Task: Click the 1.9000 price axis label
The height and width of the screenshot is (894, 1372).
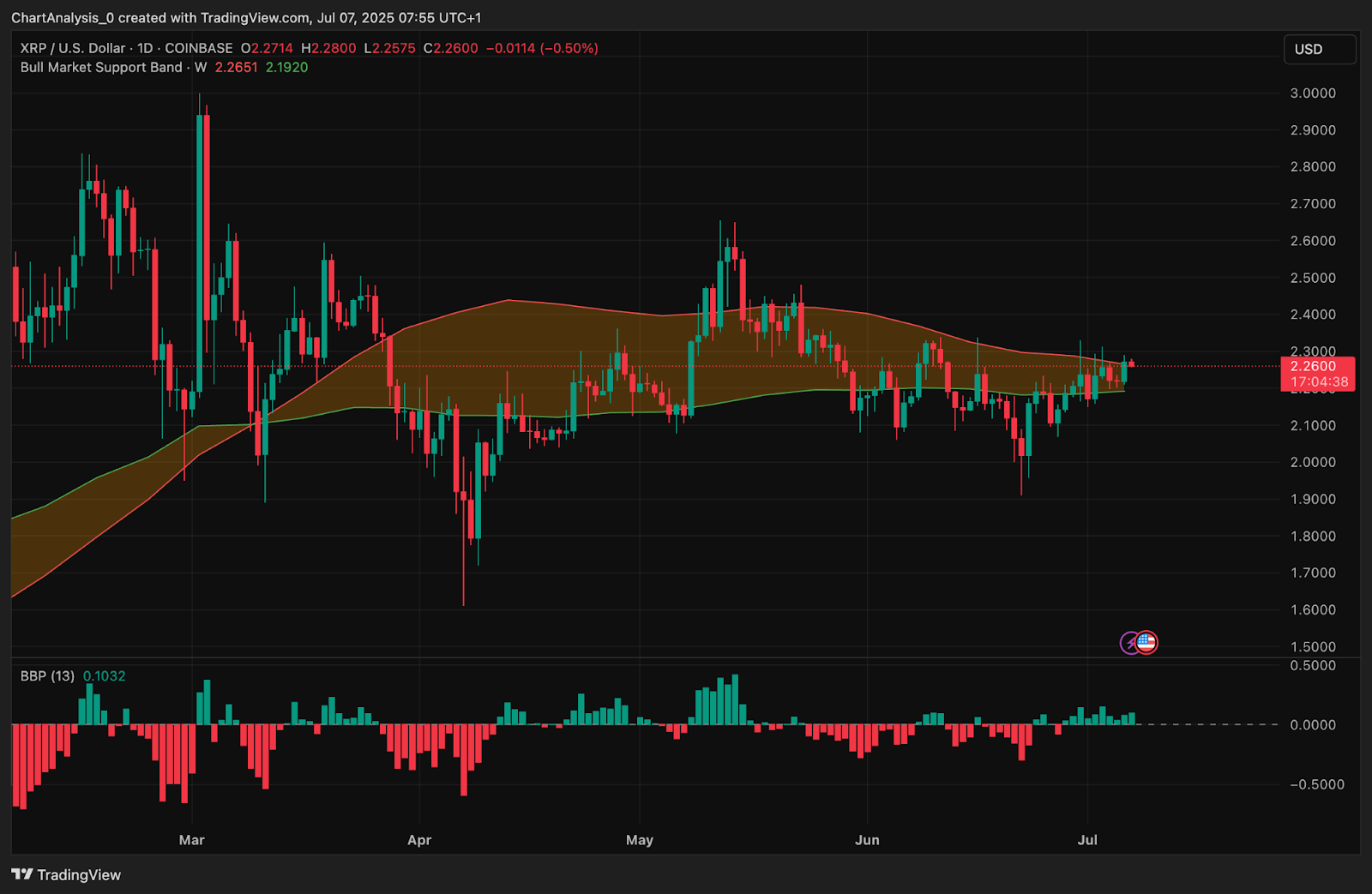Action: pyautogui.click(x=1313, y=499)
